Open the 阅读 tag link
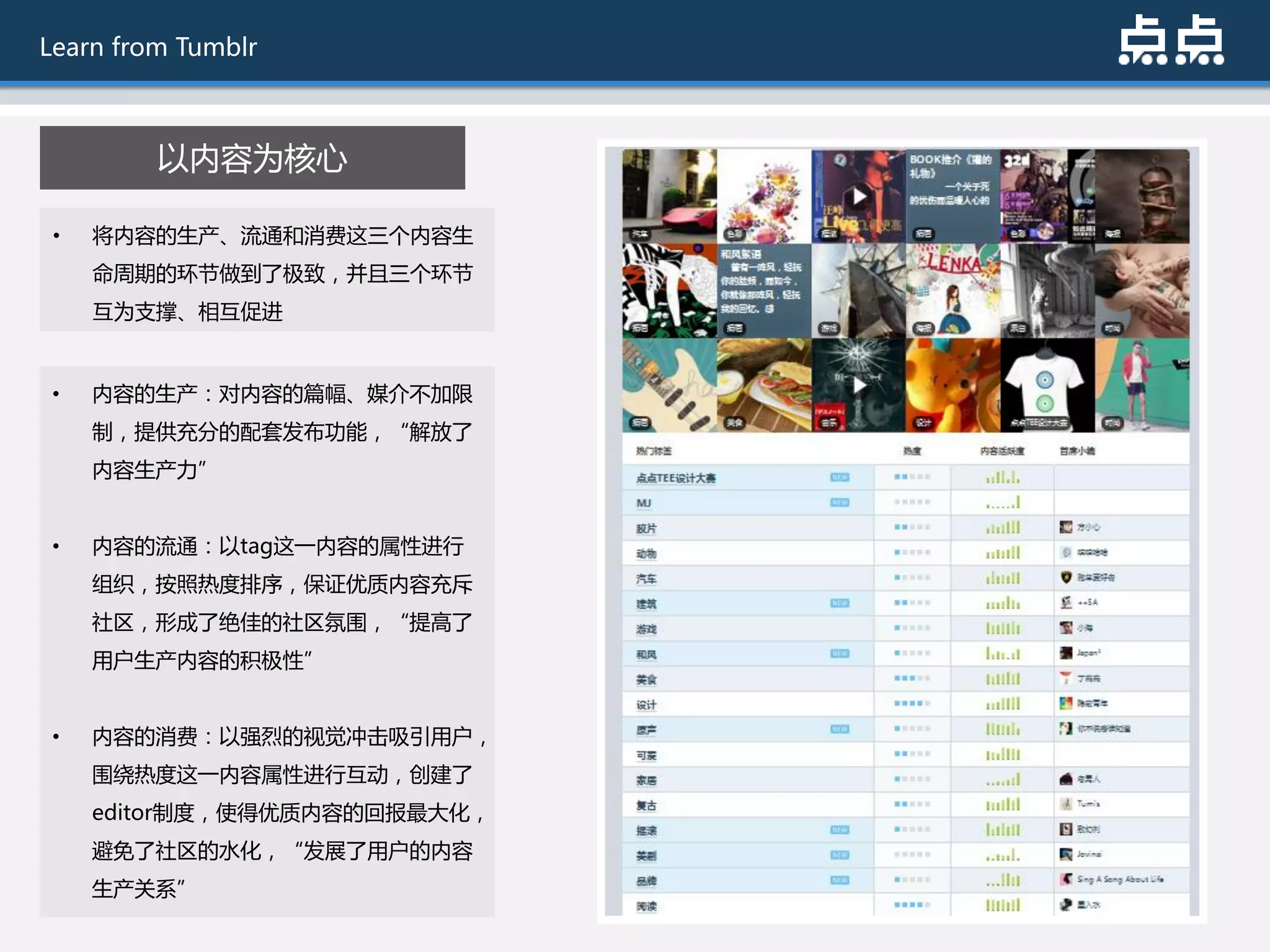 pos(646,906)
